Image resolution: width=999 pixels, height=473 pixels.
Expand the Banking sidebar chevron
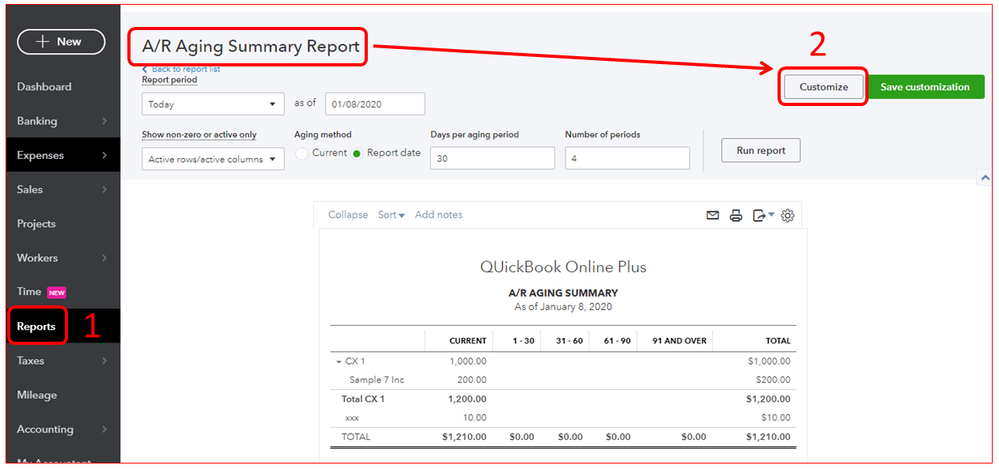[x=104, y=121]
